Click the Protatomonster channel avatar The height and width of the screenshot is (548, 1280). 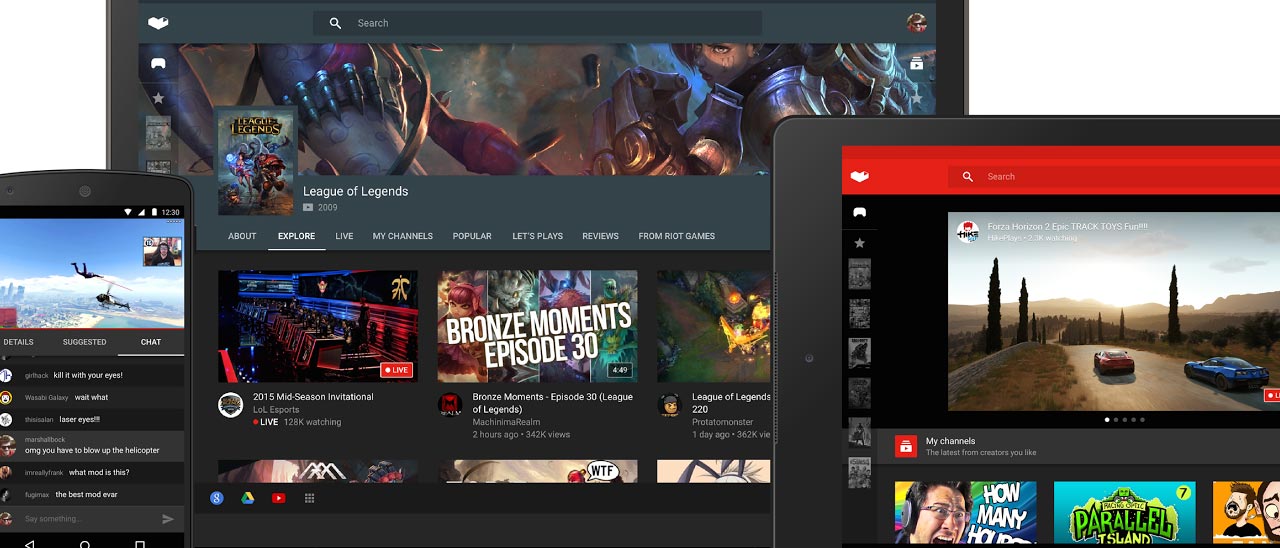click(x=669, y=405)
